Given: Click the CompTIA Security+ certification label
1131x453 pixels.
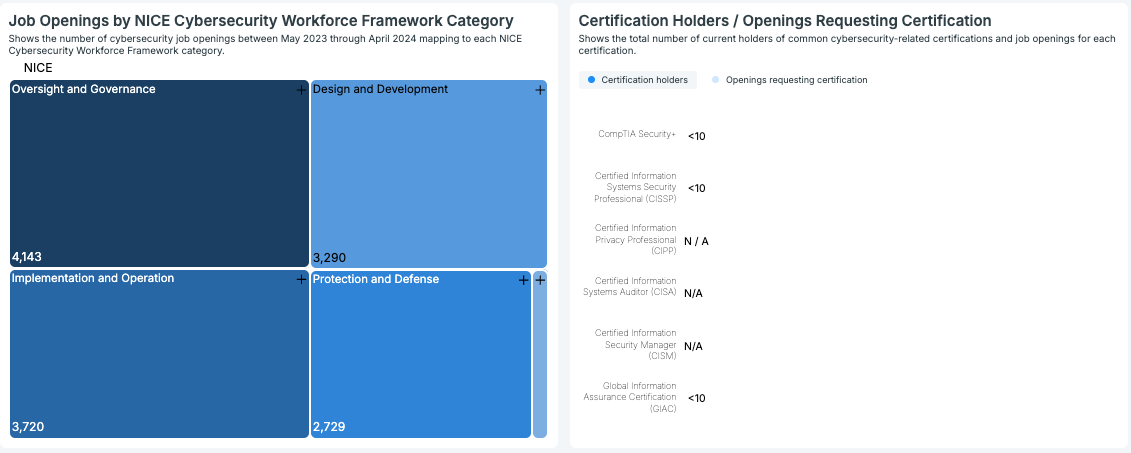Looking at the screenshot, I should (x=637, y=134).
